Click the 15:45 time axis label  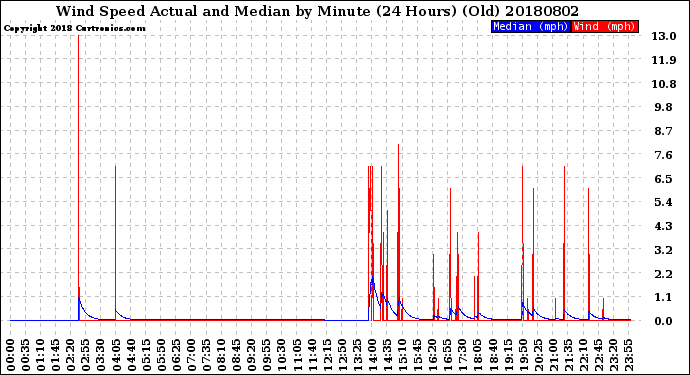[418, 355]
